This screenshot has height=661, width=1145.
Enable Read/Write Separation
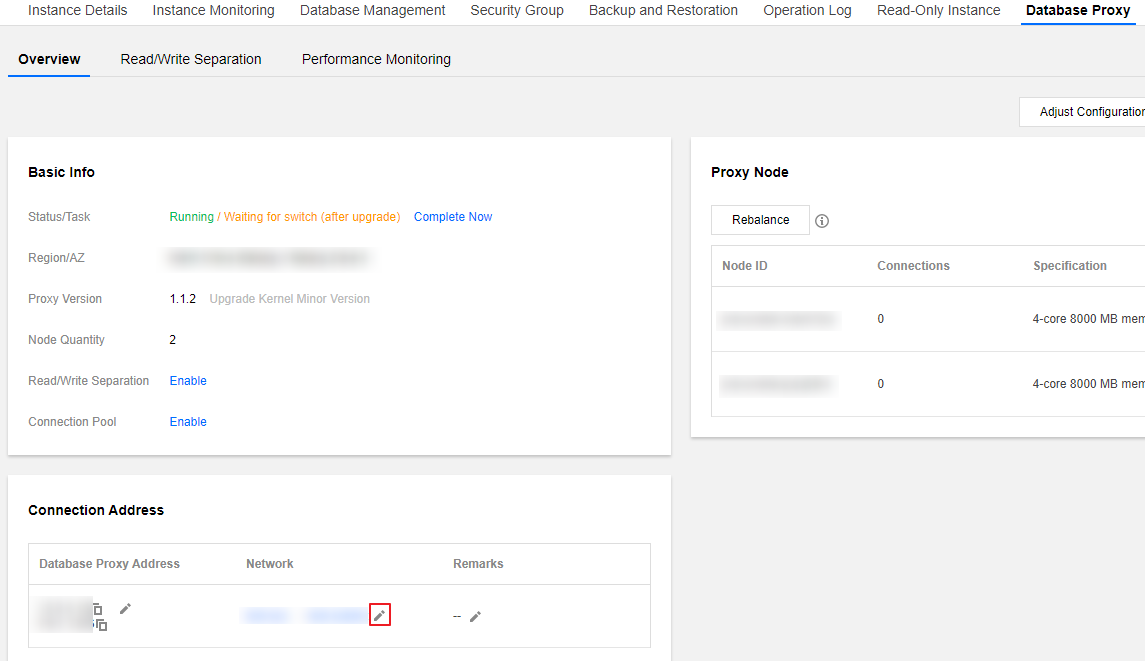click(188, 381)
